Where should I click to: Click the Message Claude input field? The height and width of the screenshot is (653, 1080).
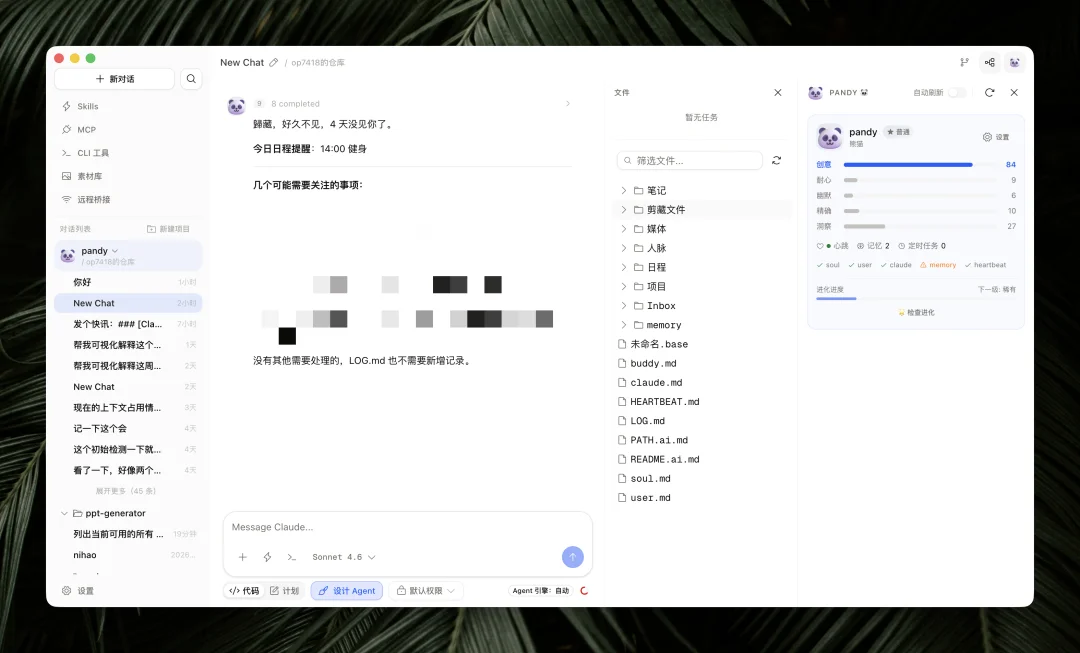click(x=400, y=527)
